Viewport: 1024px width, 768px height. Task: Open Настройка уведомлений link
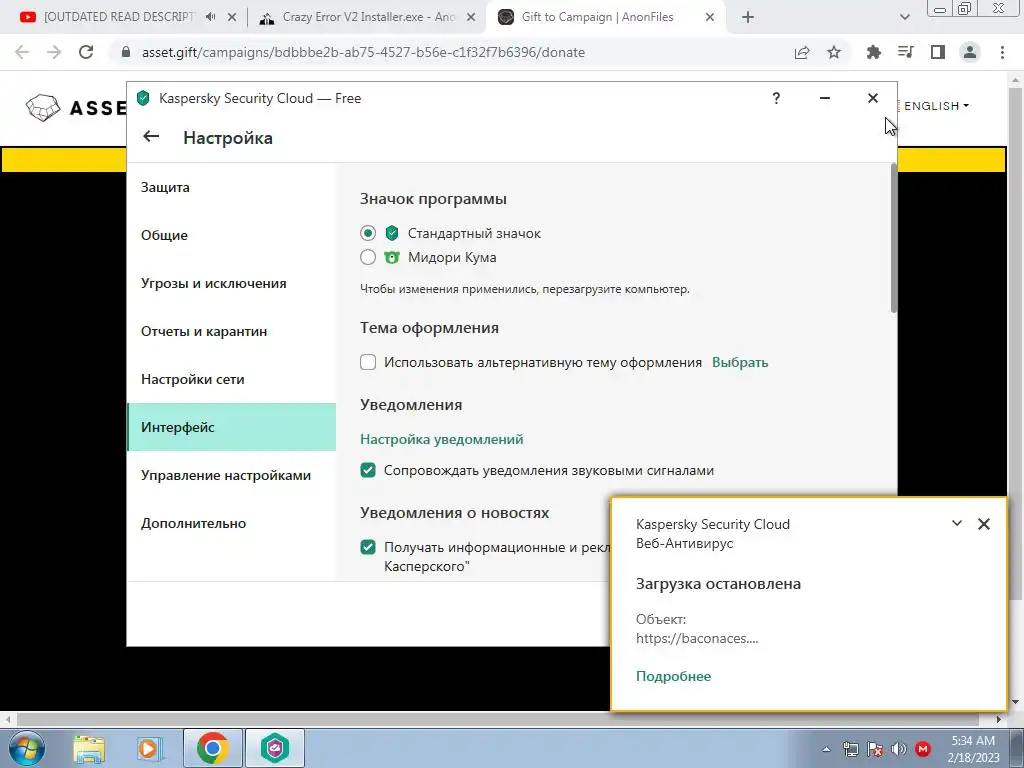click(x=441, y=440)
